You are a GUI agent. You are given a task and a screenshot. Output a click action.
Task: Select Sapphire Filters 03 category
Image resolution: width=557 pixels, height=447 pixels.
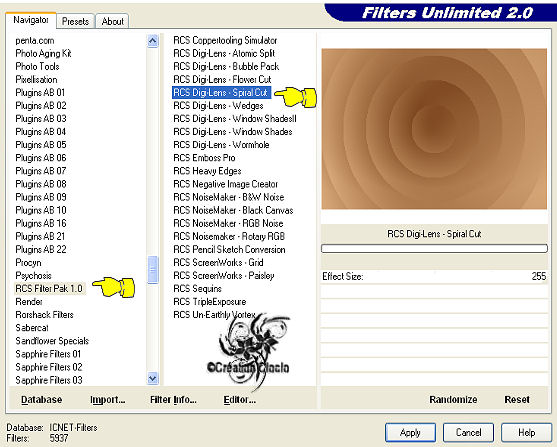(49, 380)
